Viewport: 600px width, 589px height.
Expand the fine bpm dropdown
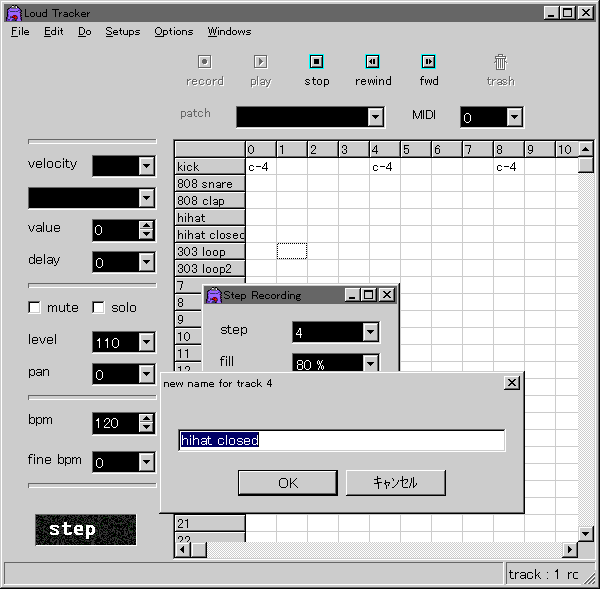(x=147, y=462)
